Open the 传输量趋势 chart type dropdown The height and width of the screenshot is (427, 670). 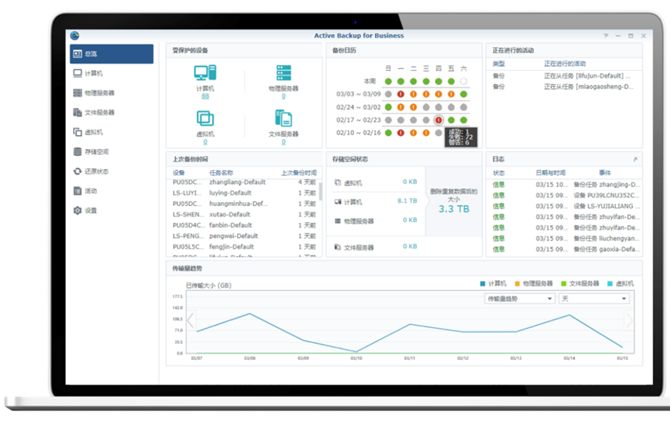click(x=520, y=299)
